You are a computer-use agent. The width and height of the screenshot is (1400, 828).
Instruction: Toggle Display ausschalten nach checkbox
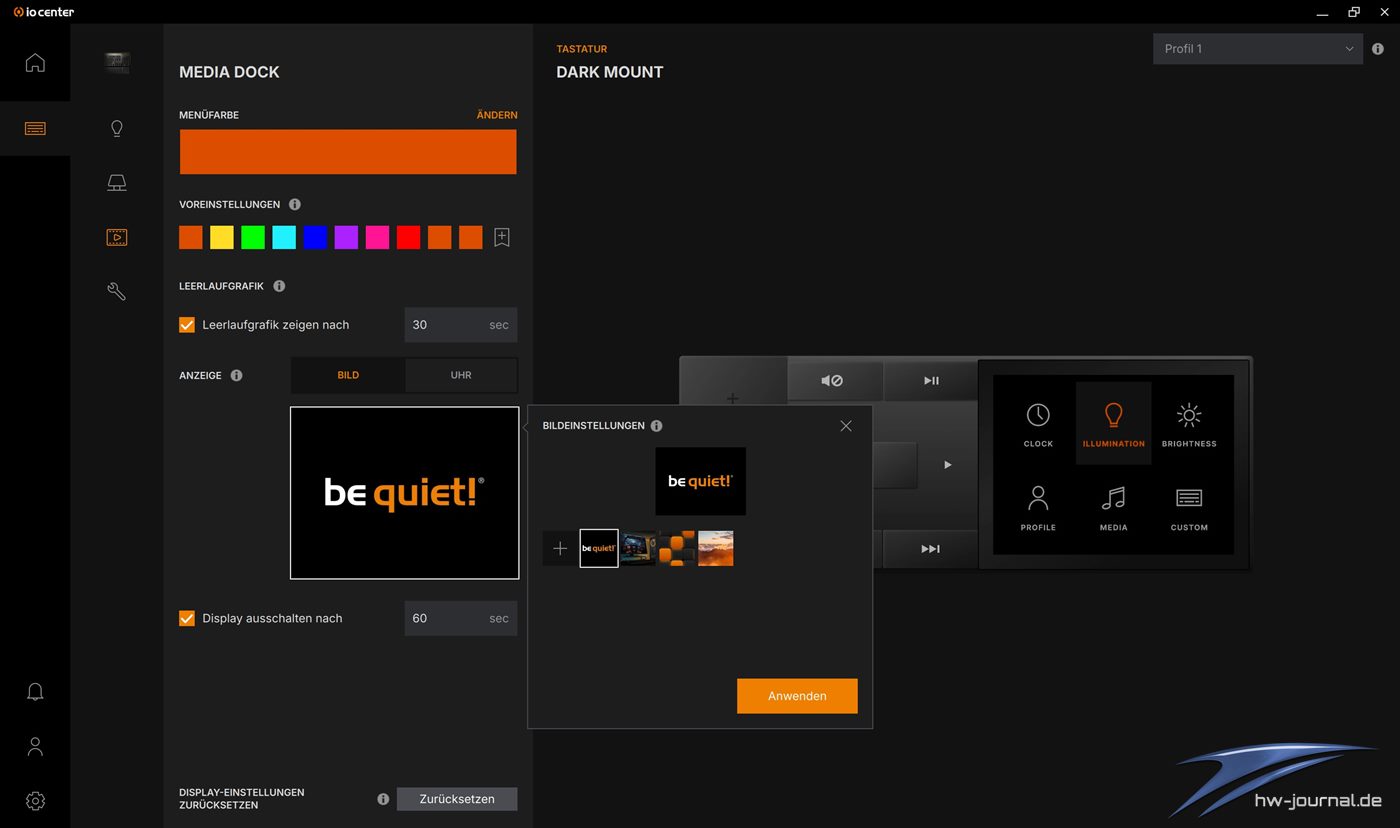coord(187,618)
